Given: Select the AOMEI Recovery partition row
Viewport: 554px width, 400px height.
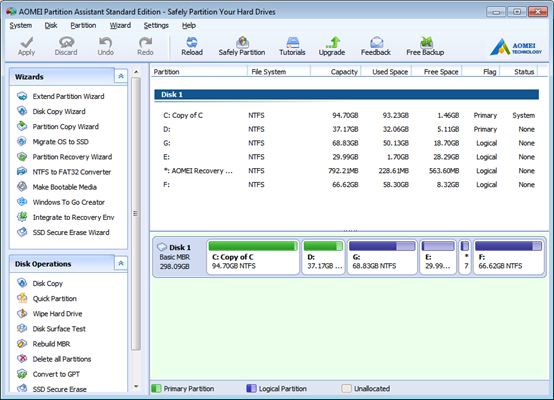Looking at the screenshot, I should tap(346, 171).
